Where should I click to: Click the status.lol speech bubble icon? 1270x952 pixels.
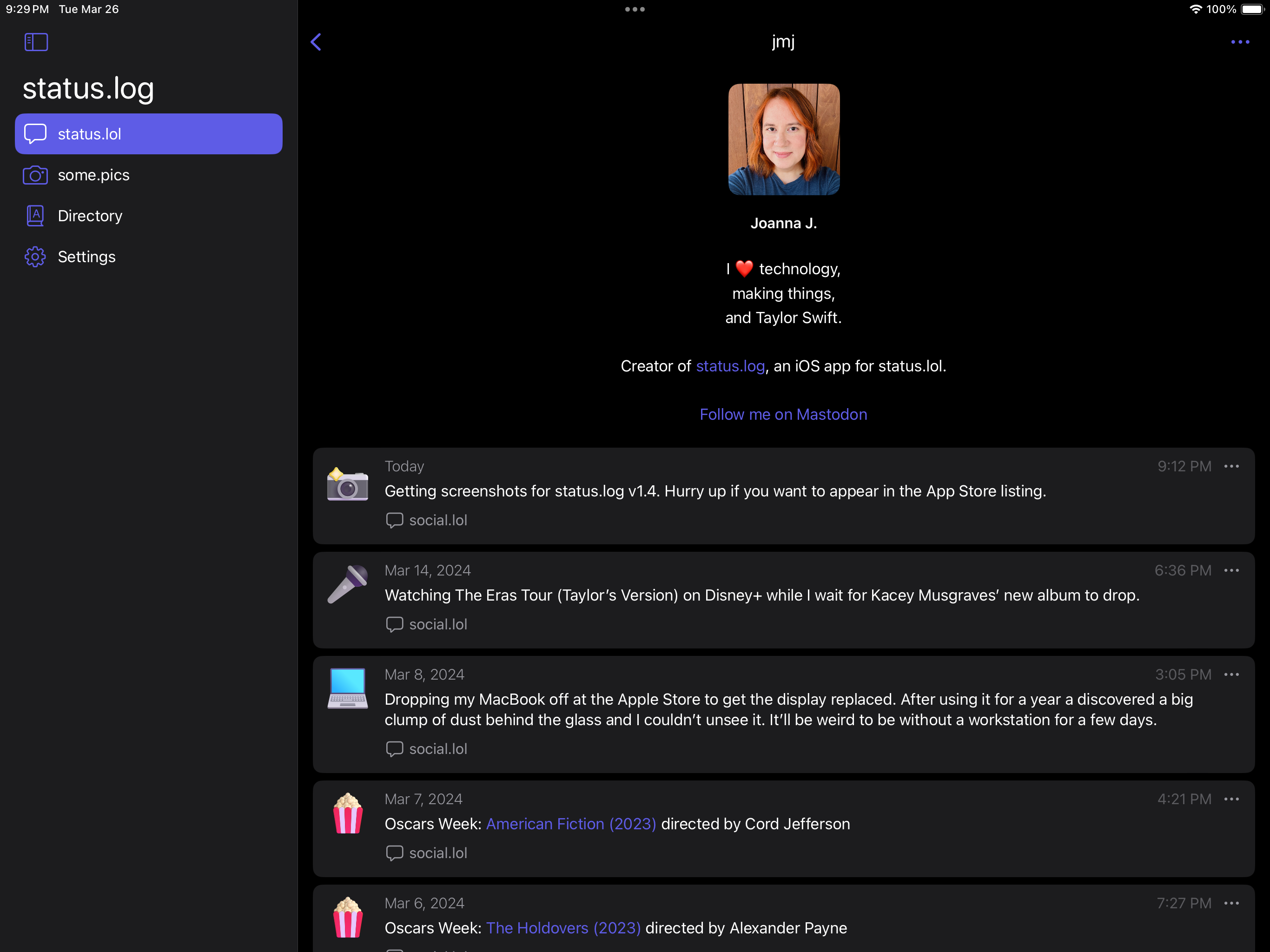tap(35, 134)
